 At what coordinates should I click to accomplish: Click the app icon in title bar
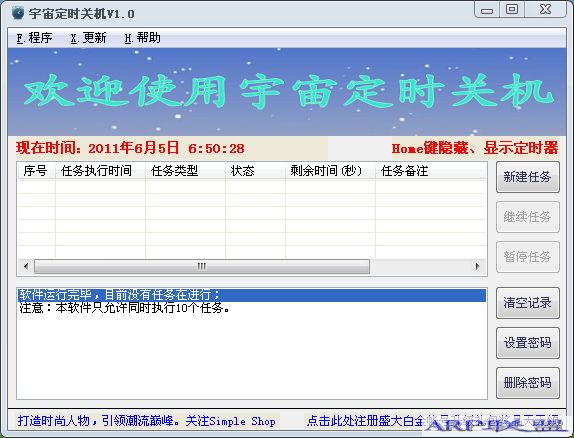click(x=17, y=13)
